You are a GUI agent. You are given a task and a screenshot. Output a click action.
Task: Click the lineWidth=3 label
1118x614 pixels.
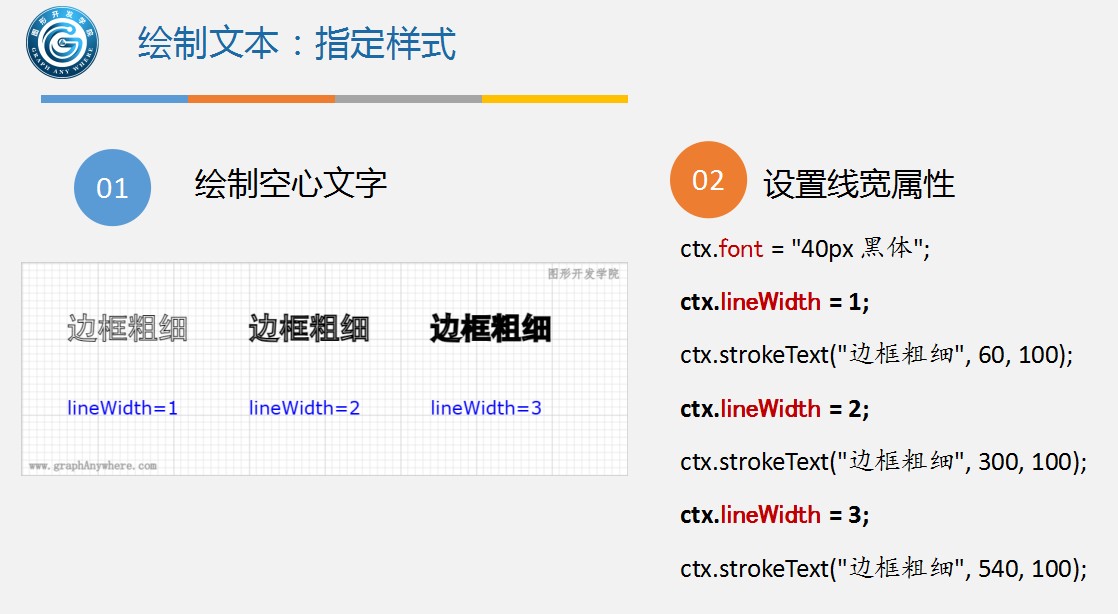click(x=486, y=408)
